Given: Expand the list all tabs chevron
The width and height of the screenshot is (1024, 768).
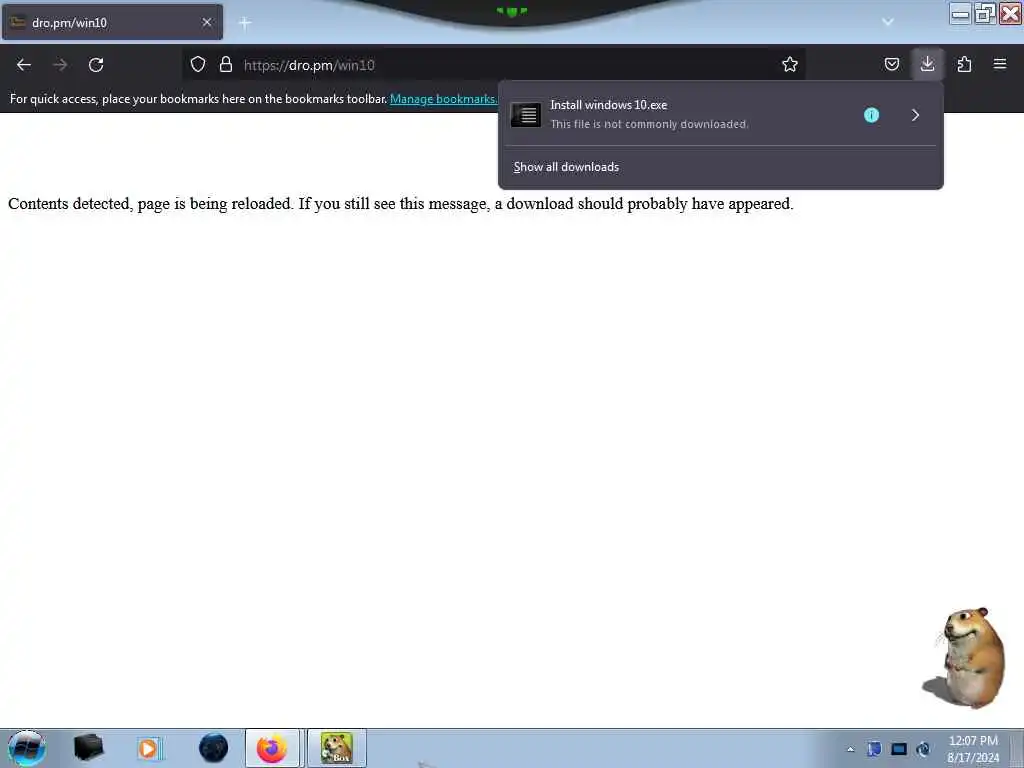Looking at the screenshot, I should 888,22.
